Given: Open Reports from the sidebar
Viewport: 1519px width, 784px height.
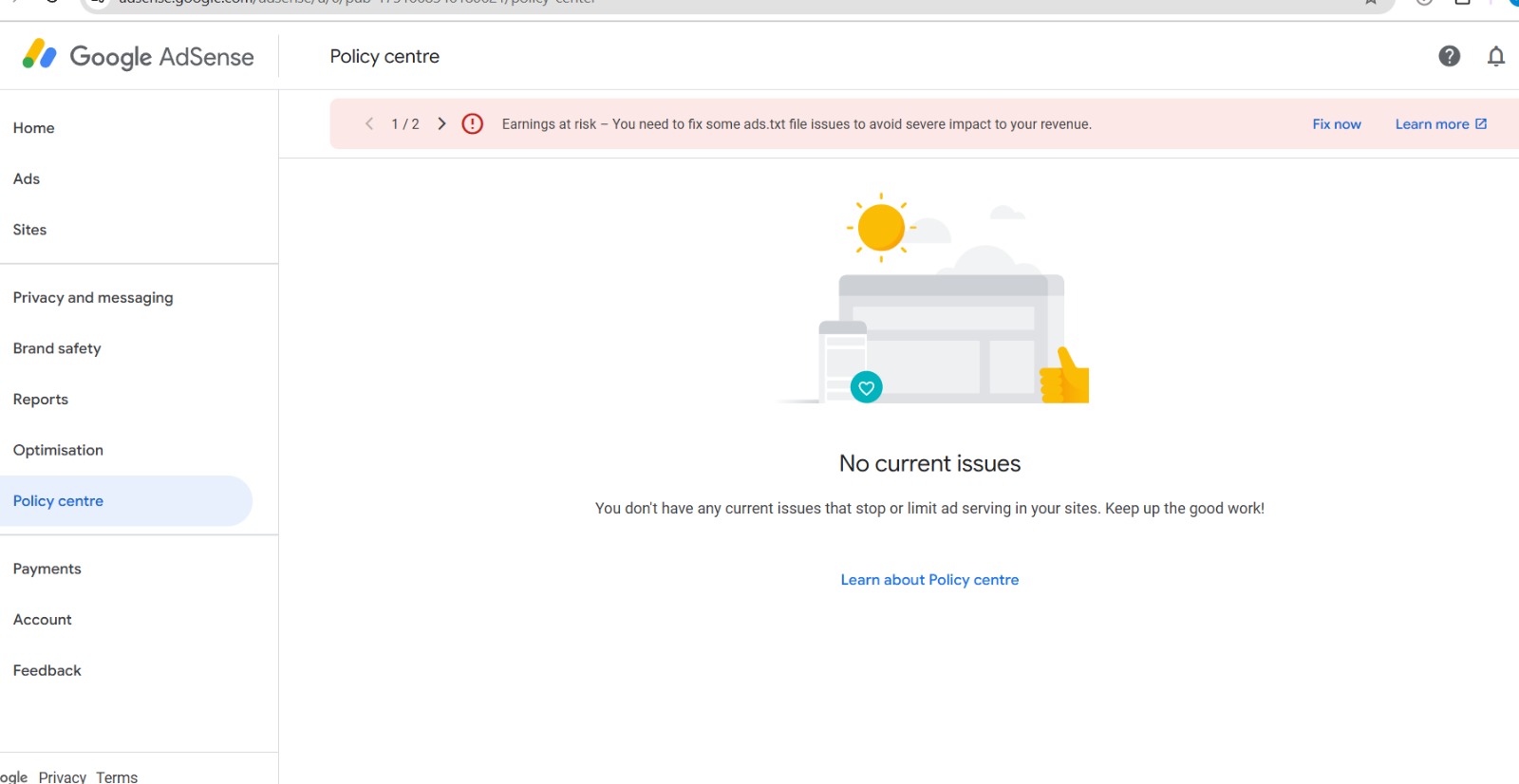Looking at the screenshot, I should click(x=41, y=400).
